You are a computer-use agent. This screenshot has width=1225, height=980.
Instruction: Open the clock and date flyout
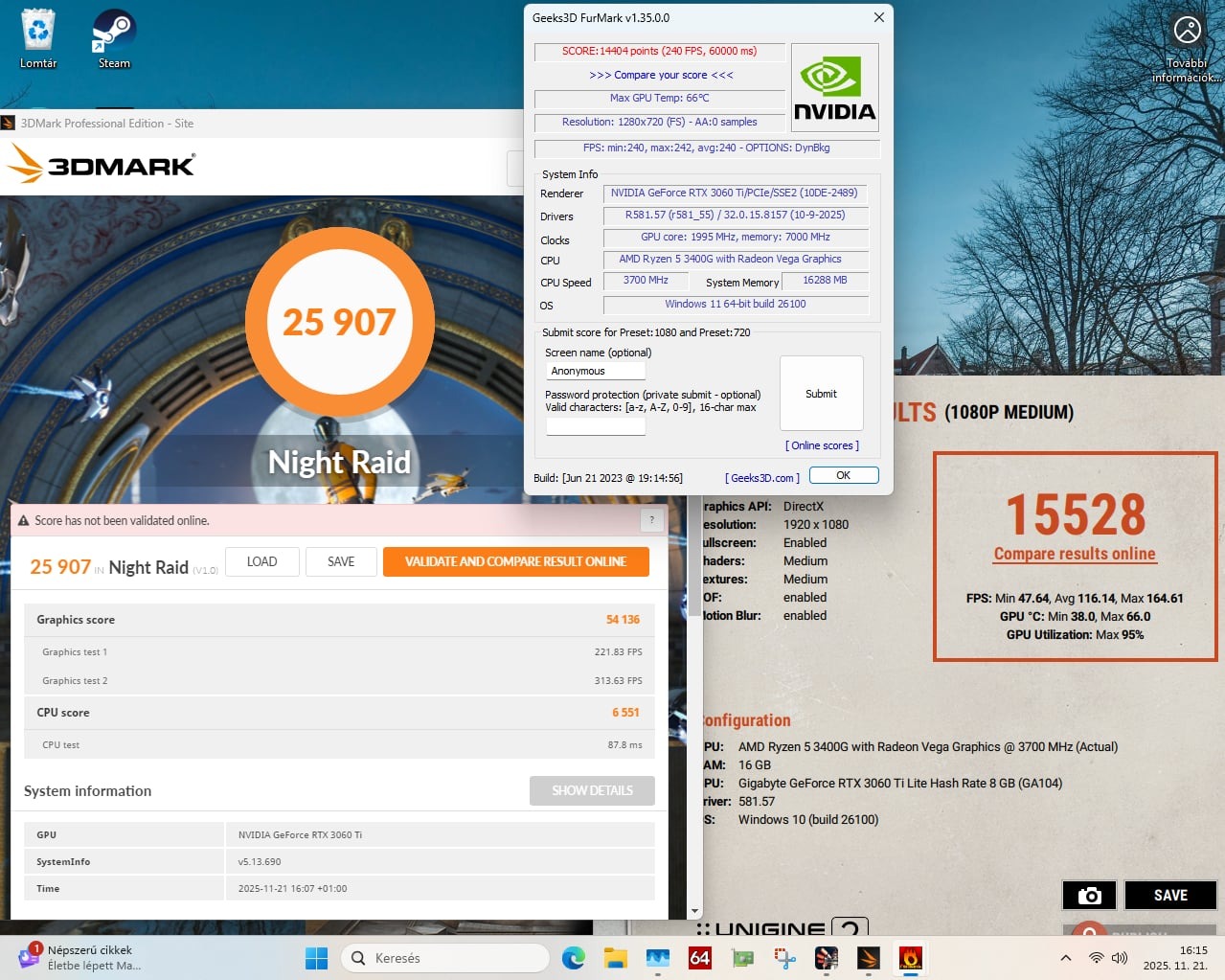tap(1175, 958)
